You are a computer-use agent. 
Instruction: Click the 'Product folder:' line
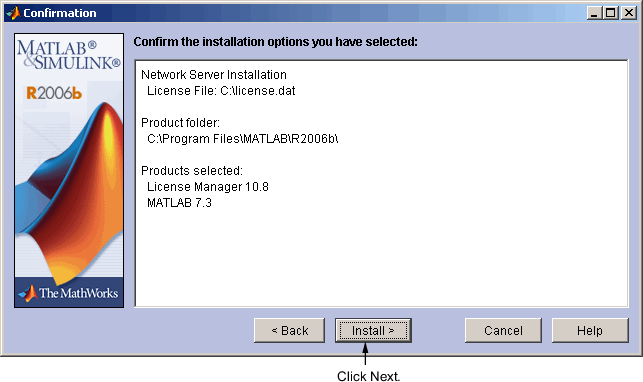point(180,123)
